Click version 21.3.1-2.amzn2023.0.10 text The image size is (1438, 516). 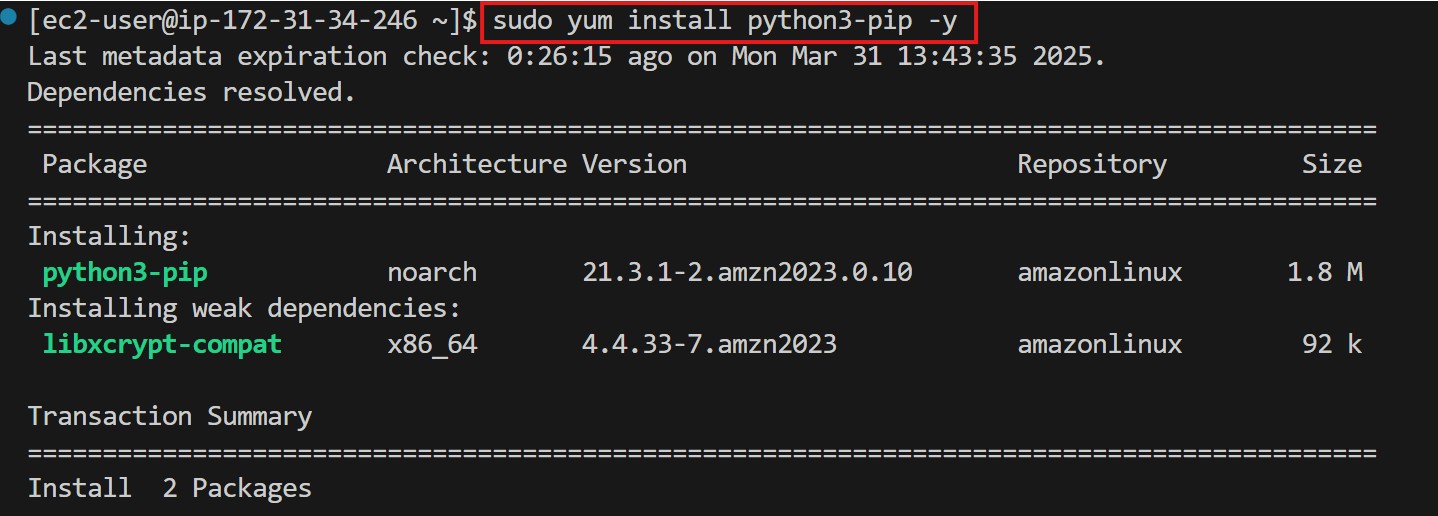(747, 272)
